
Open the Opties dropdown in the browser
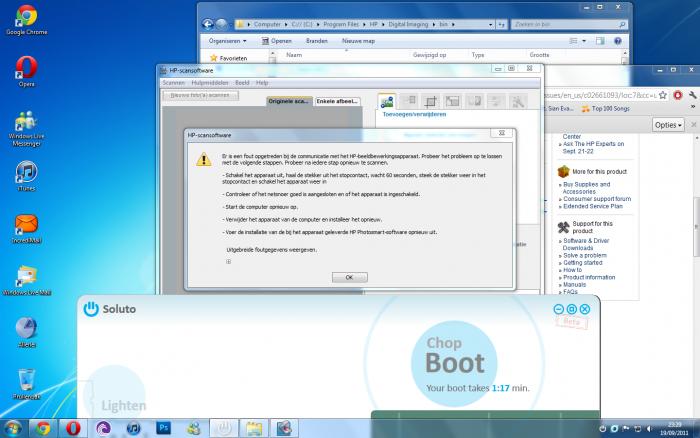point(668,125)
